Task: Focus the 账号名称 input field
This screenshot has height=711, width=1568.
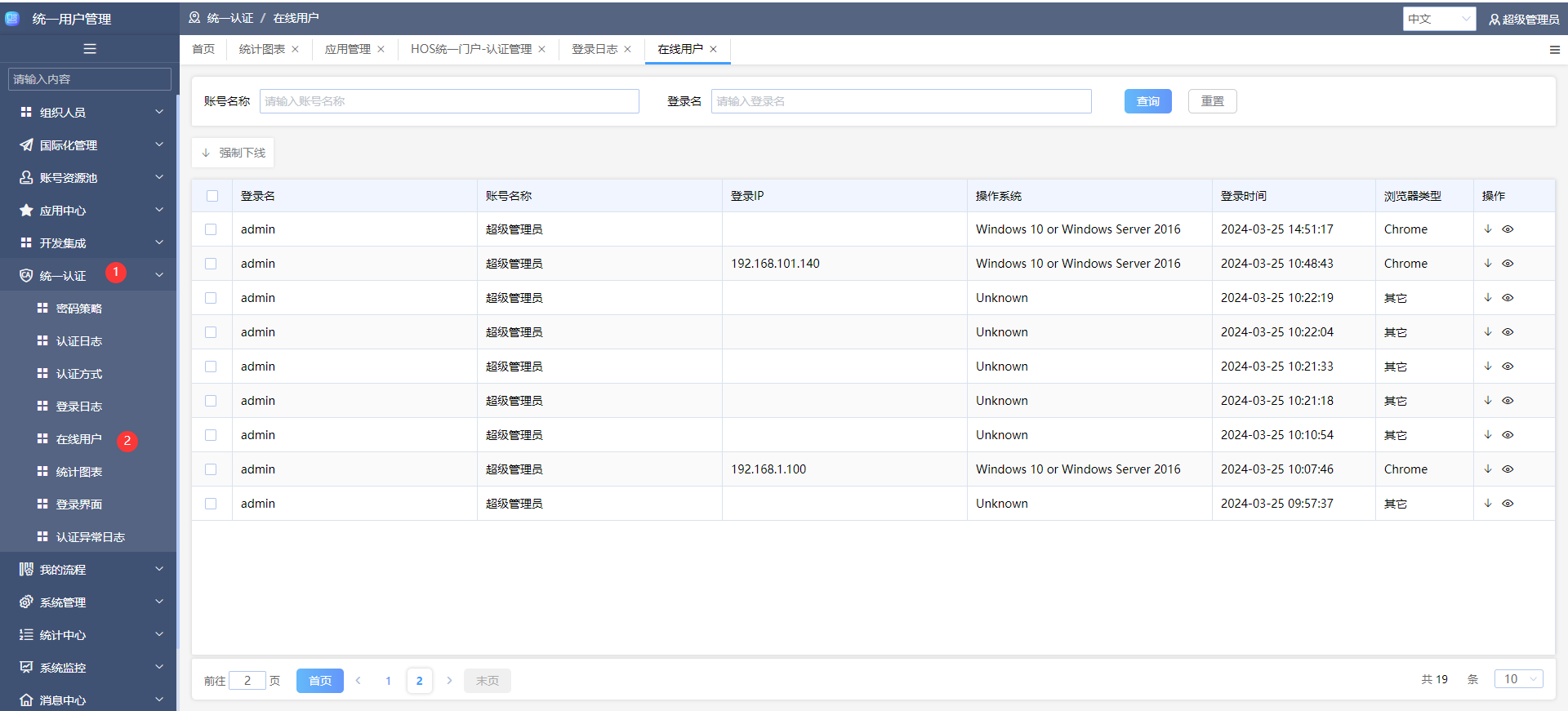Action: coord(449,101)
